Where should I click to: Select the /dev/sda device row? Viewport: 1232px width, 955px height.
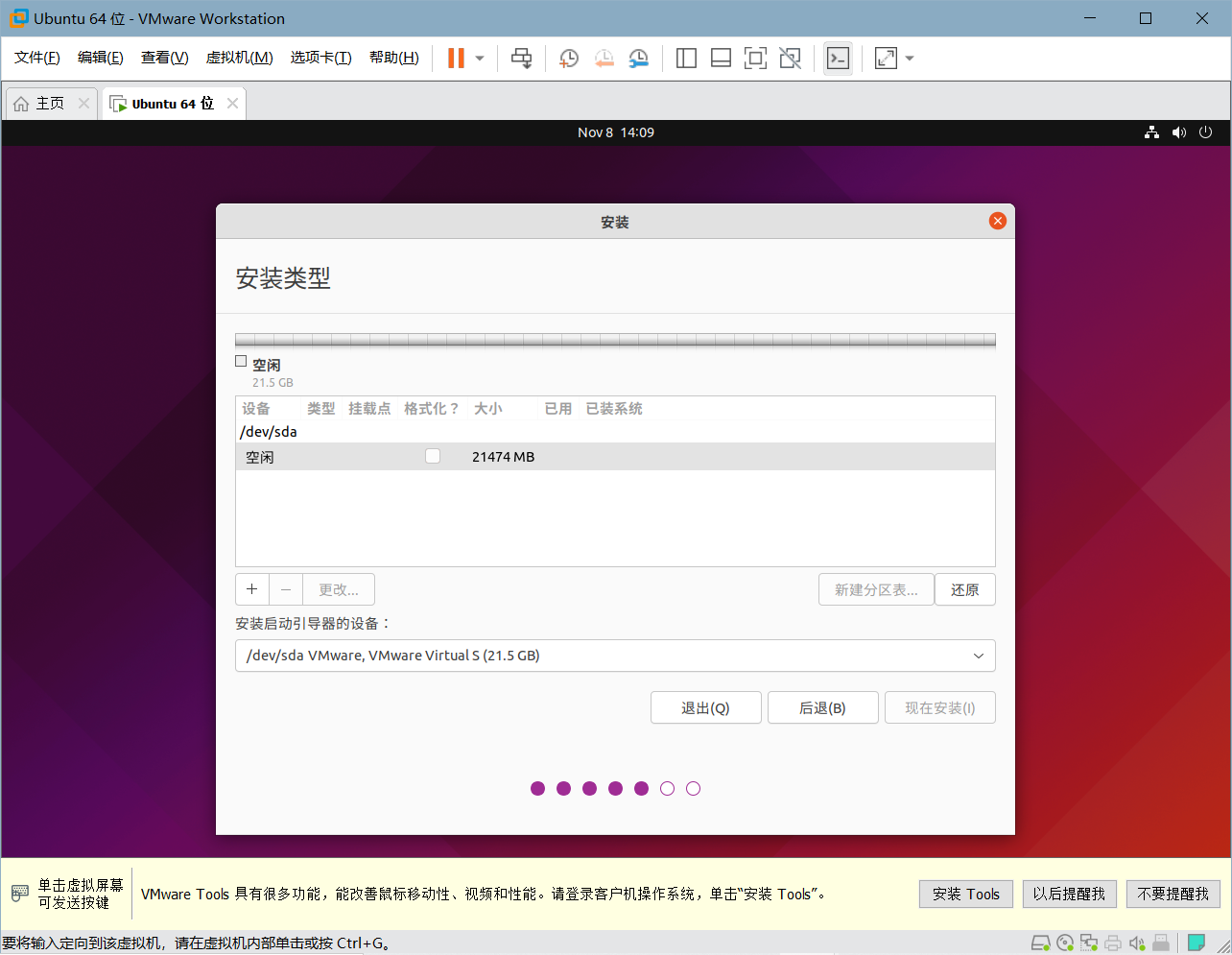615,432
